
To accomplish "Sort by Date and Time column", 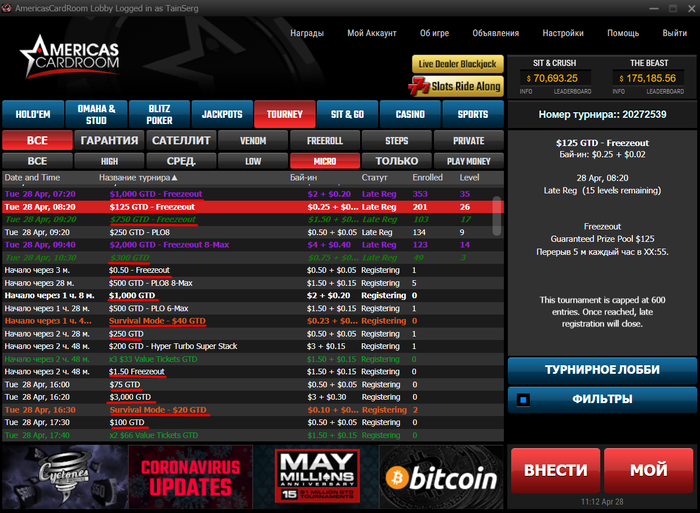I will point(32,178).
